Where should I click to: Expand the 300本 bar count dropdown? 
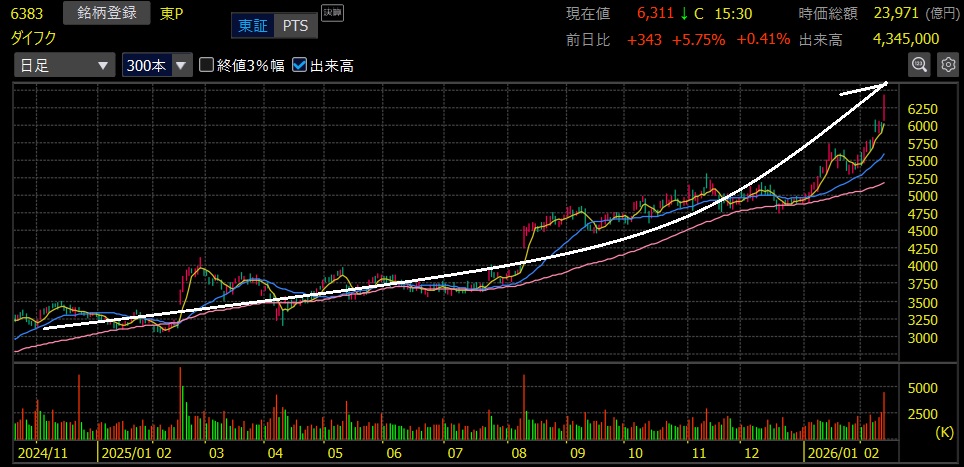pos(156,66)
